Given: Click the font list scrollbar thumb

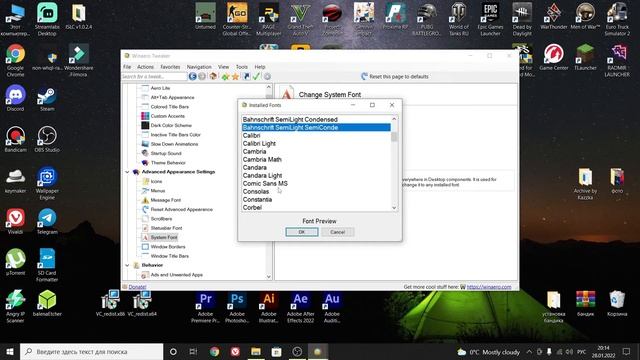Looking at the screenshot, I should click(394, 136).
